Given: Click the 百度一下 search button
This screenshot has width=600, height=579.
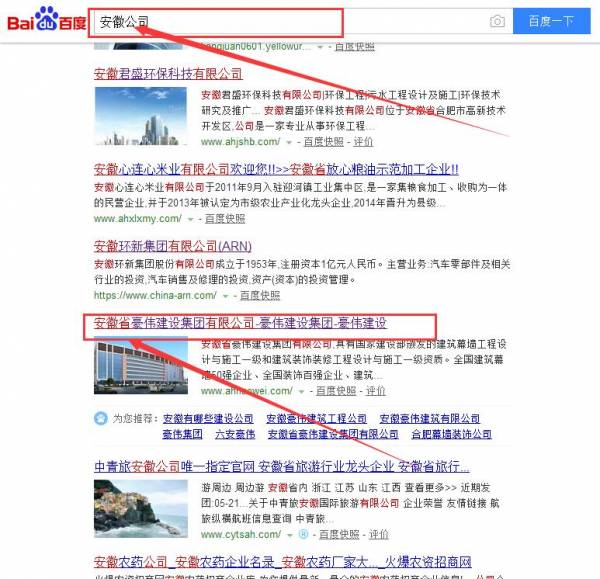Looking at the screenshot, I should tap(551, 21).
